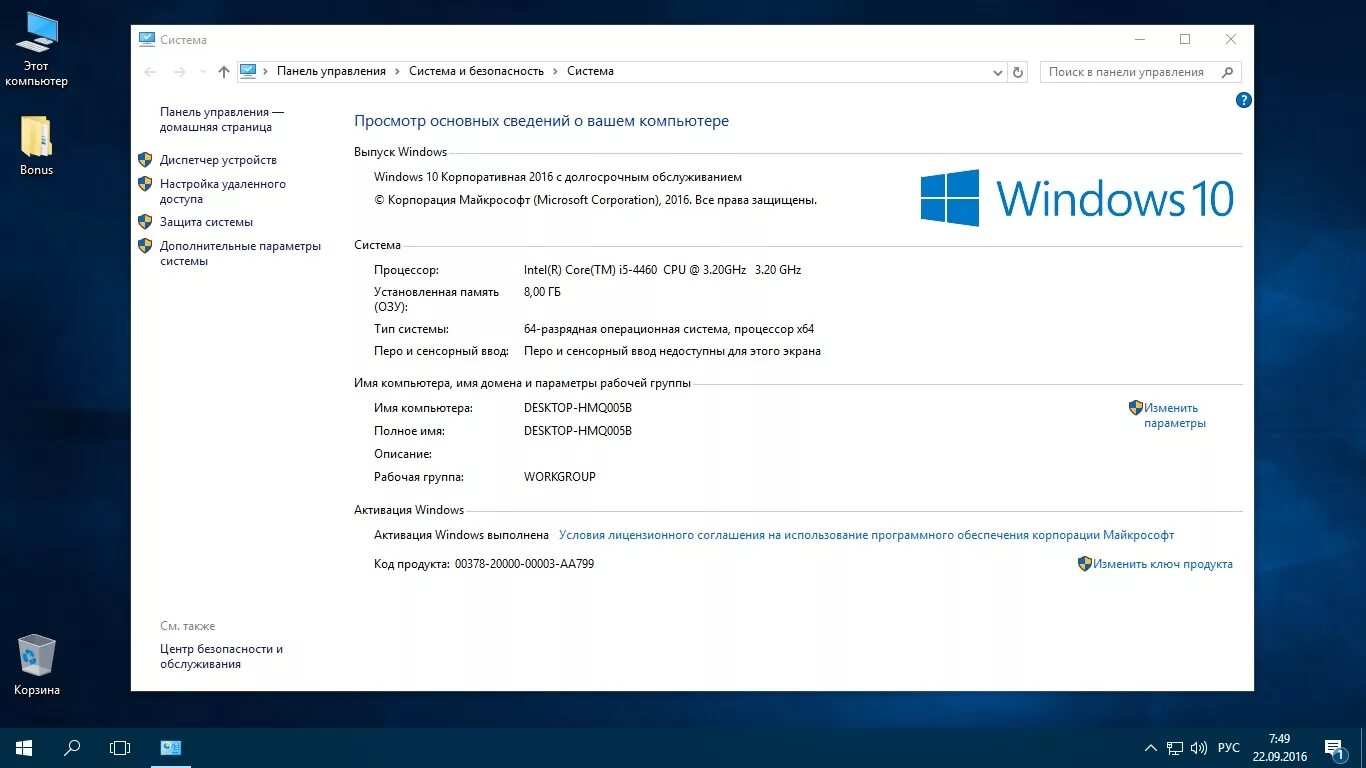1366x768 pixels.
Task: Click shield icon beside Диспетчер устройств
Action: tap(145, 160)
